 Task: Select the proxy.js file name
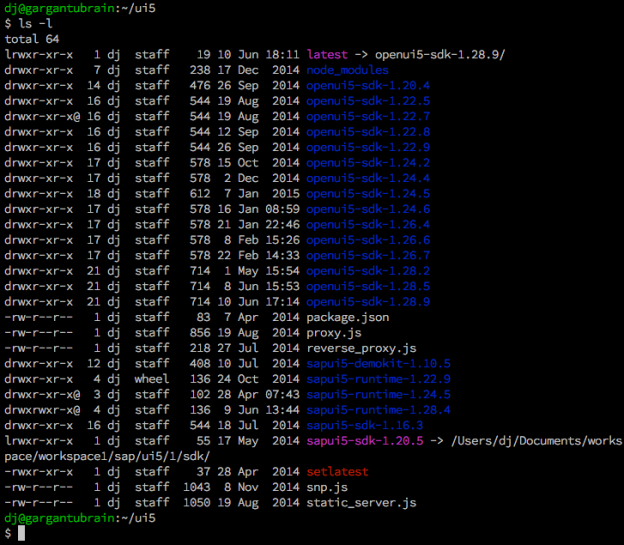(334, 333)
